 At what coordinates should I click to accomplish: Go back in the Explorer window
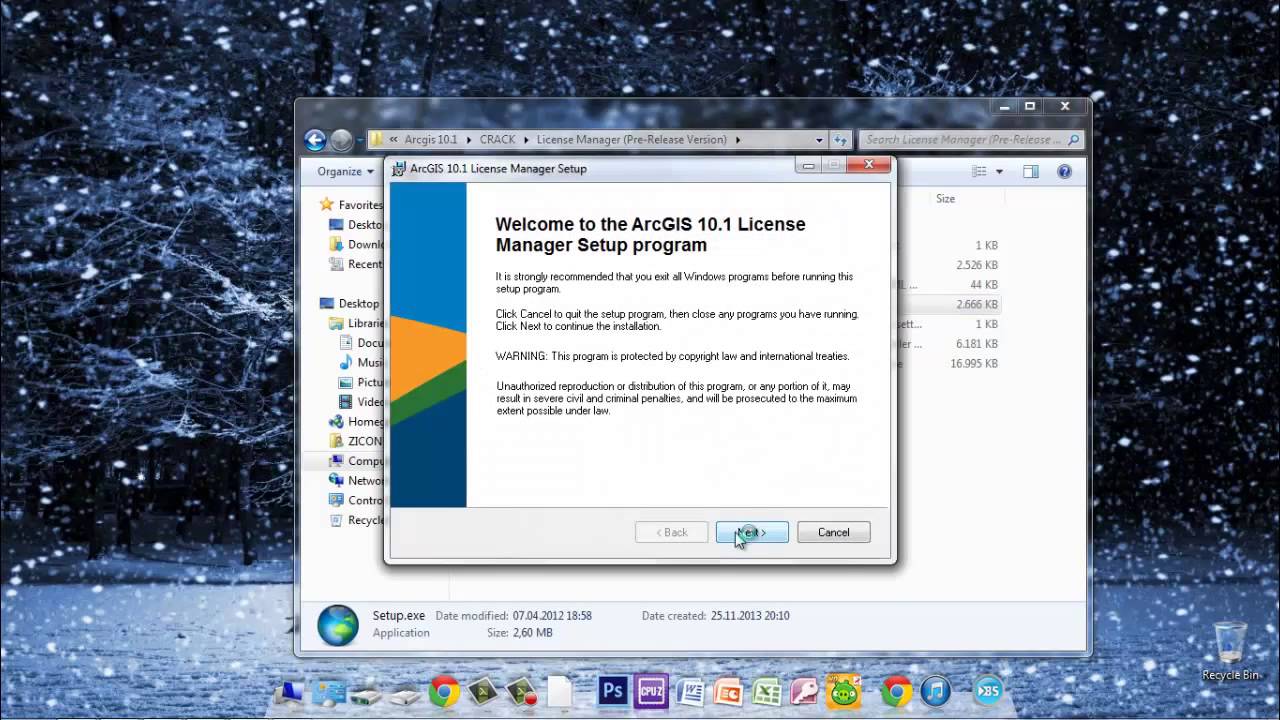[315, 140]
